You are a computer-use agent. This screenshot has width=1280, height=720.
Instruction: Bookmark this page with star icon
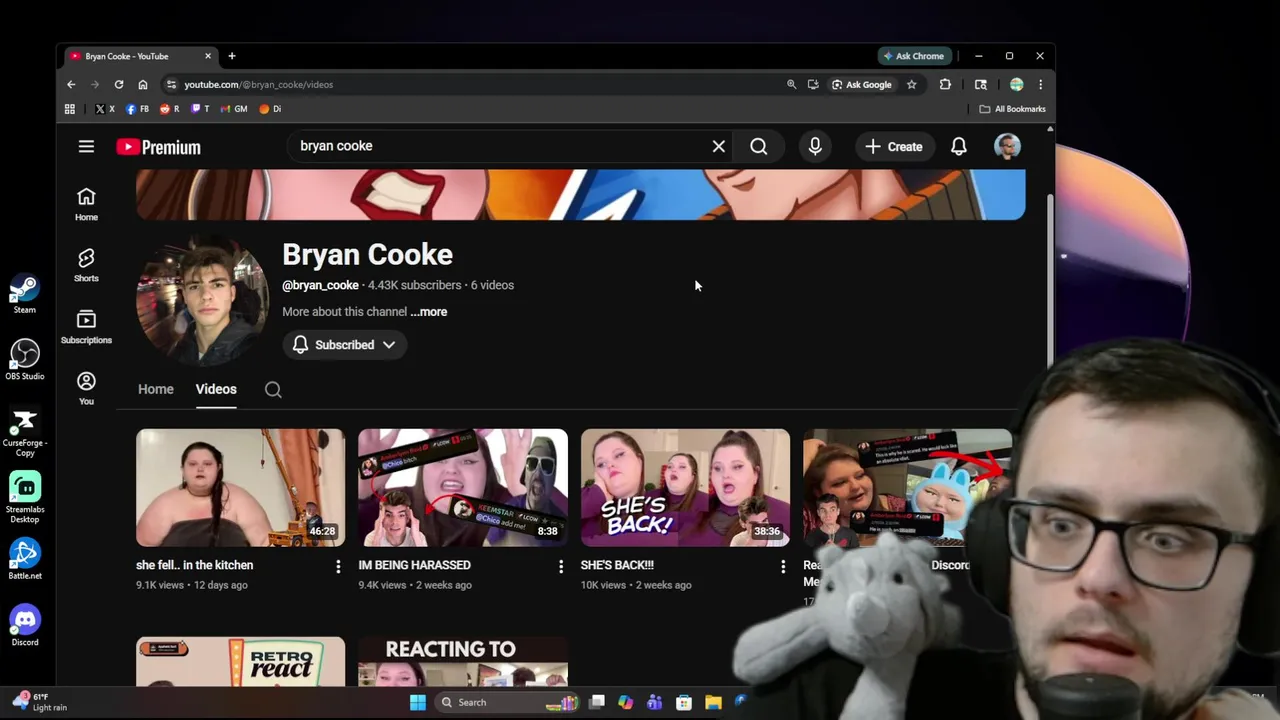(x=911, y=85)
